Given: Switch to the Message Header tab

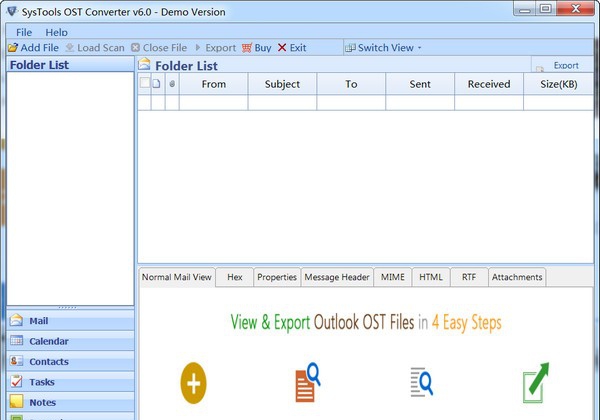Looking at the screenshot, I should coord(337,277).
